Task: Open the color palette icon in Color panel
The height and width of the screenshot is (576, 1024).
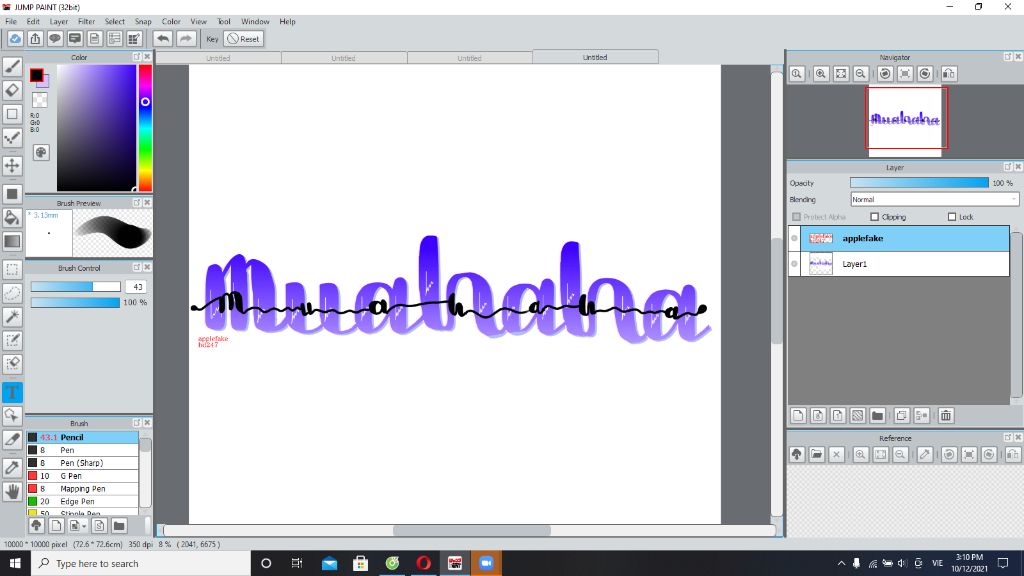Action: click(x=40, y=152)
